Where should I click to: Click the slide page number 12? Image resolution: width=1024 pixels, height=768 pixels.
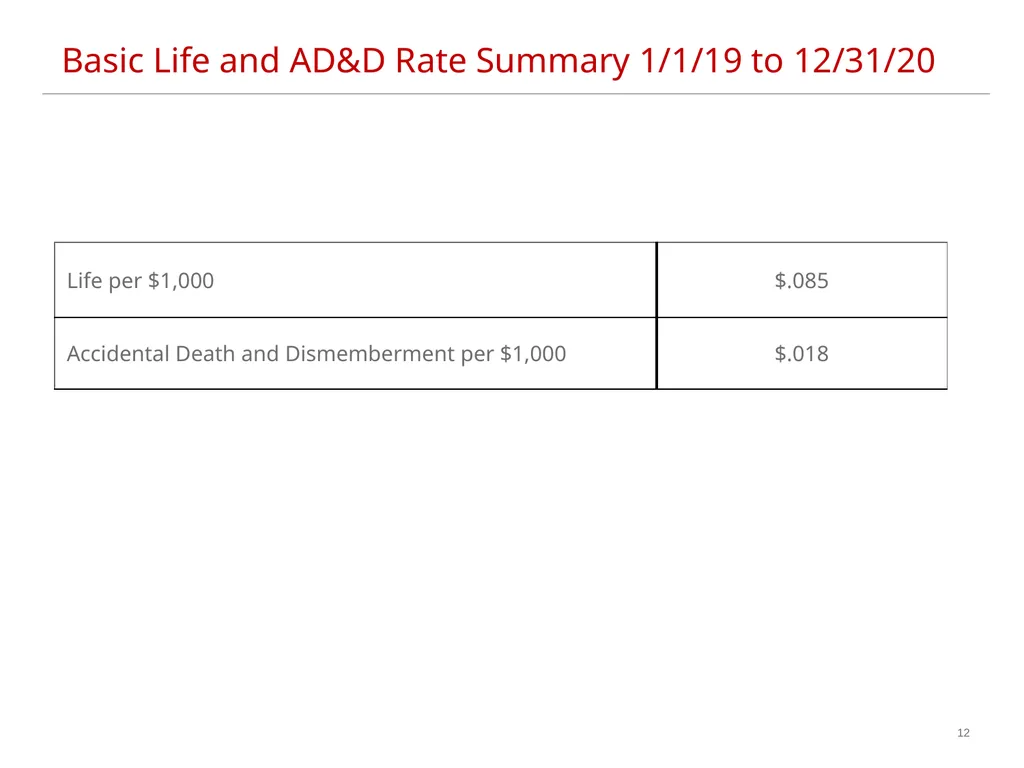point(963,733)
